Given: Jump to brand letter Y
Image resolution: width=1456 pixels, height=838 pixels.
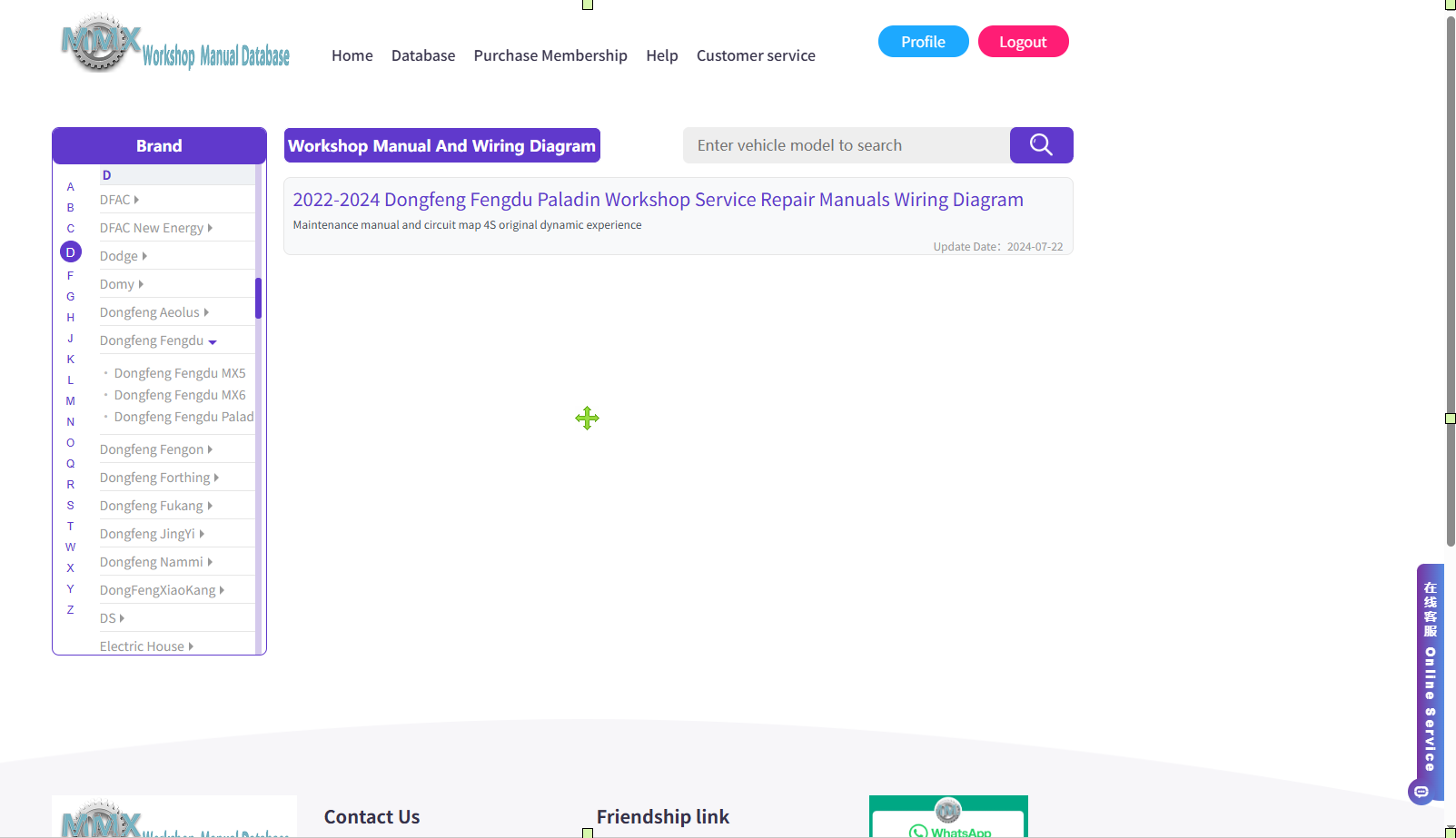Looking at the screenshot, I should (x=71, y=589).
